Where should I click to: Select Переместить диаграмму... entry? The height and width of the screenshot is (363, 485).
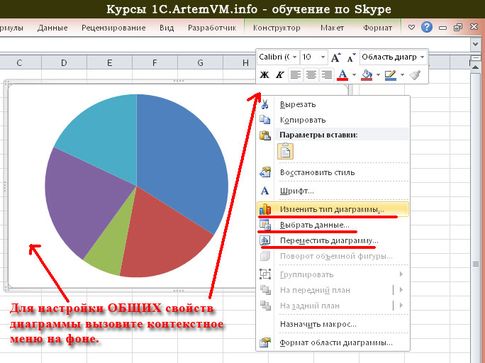point(333,240)
